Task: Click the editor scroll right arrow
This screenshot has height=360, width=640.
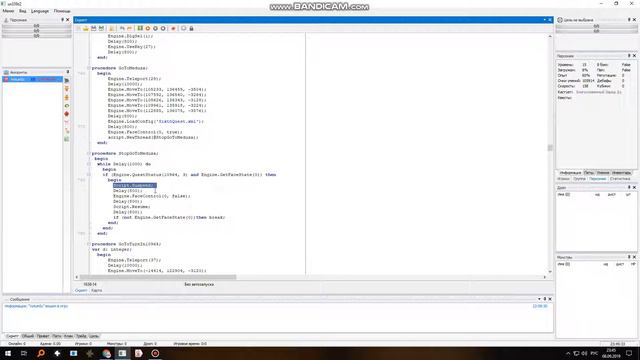Action: (x=544, y=277)
